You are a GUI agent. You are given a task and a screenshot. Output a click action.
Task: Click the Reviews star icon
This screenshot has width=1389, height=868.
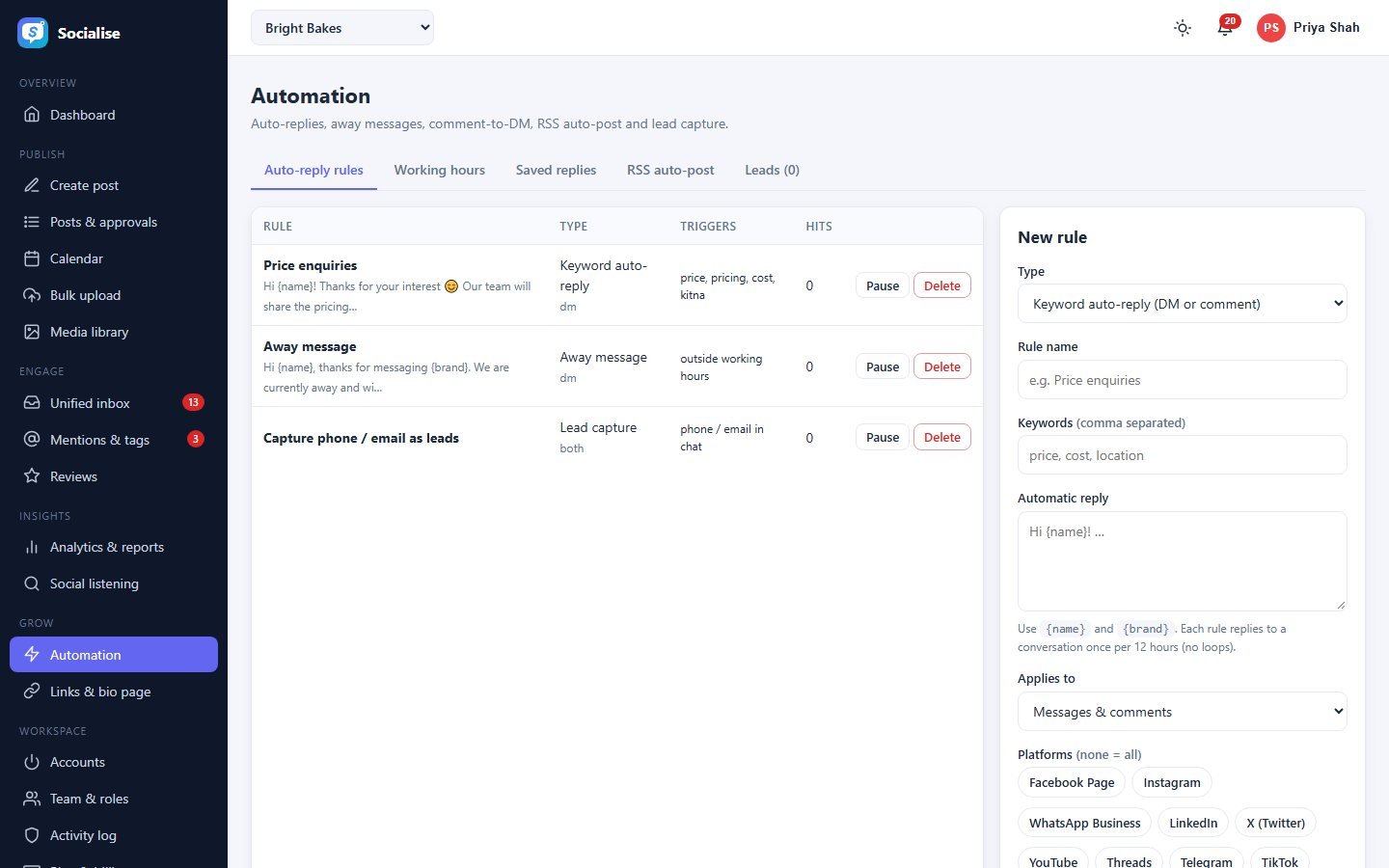[x=32, y=476]
